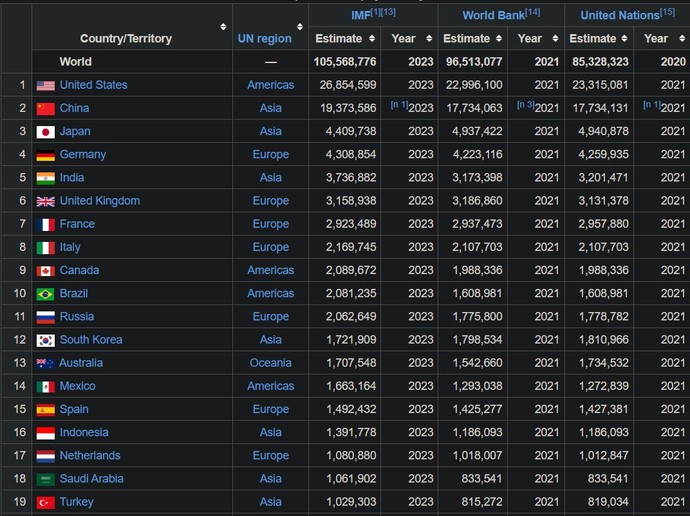Image resolution: width=690 pixels, height=516 pixels.
Task: Click the Indonesia flag icon
Action: pos(46,433)
